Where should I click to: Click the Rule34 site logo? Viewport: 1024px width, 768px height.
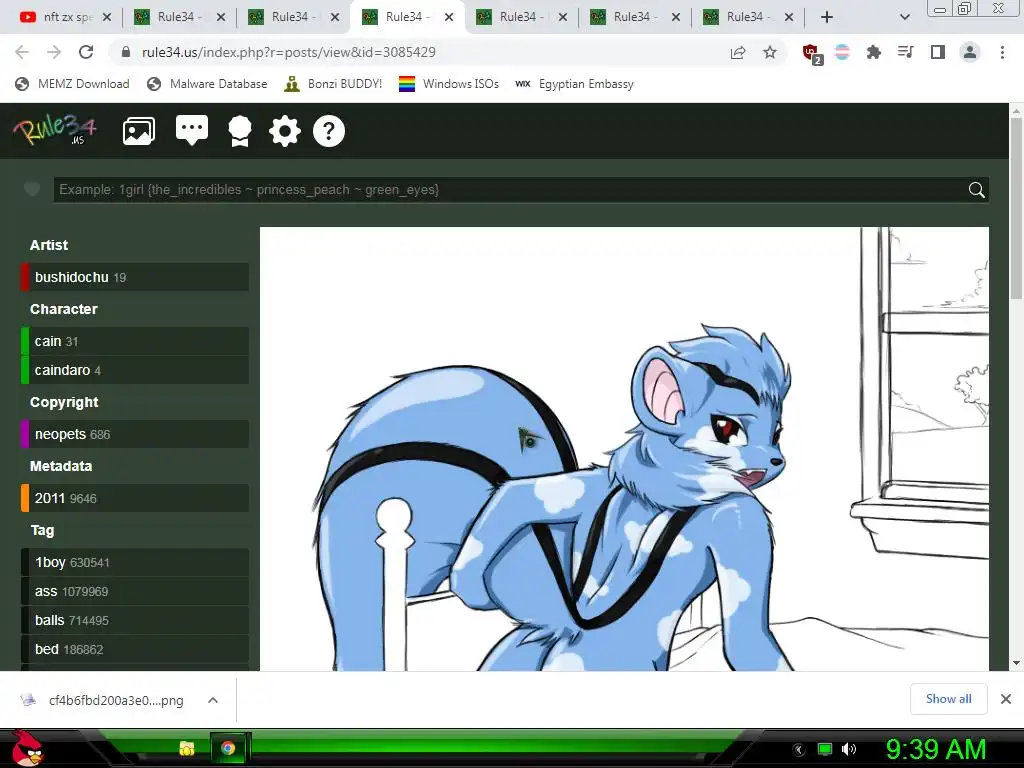click(x=55, y=130)
